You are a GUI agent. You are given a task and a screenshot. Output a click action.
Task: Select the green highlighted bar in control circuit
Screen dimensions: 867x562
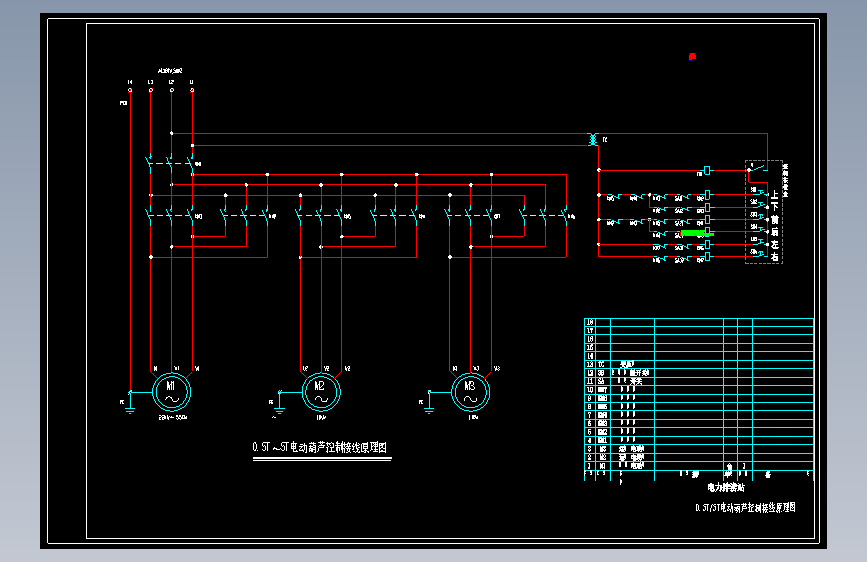click(697, 233)
